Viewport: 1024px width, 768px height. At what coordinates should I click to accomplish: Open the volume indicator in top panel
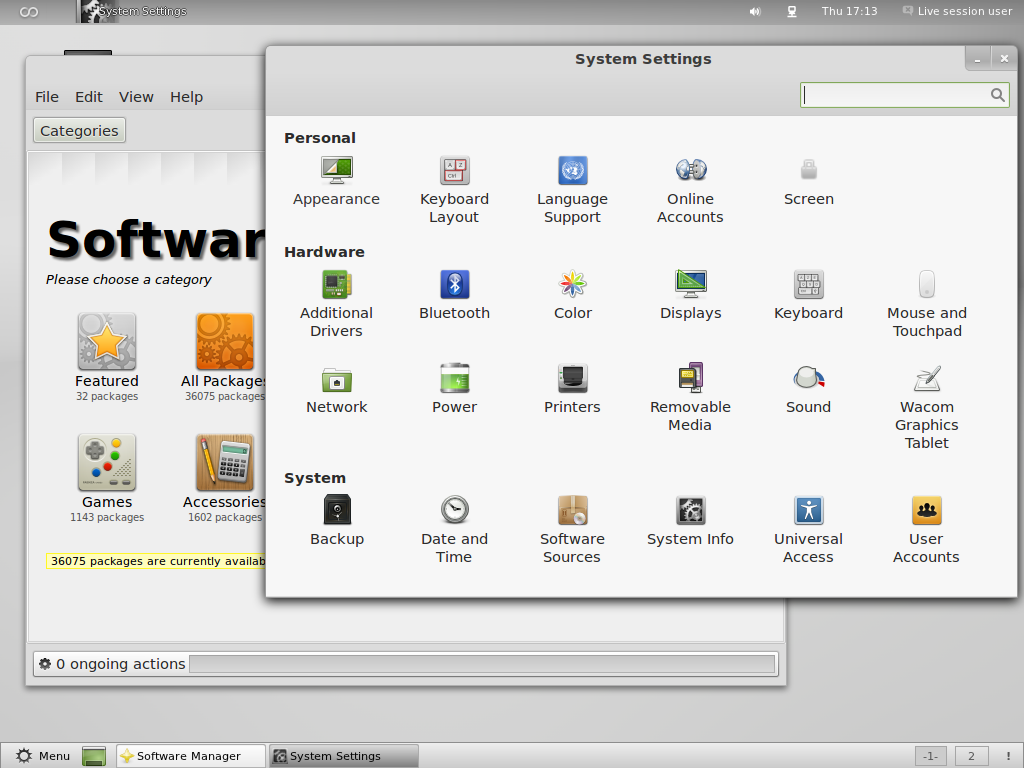click(x=755, y=11)
